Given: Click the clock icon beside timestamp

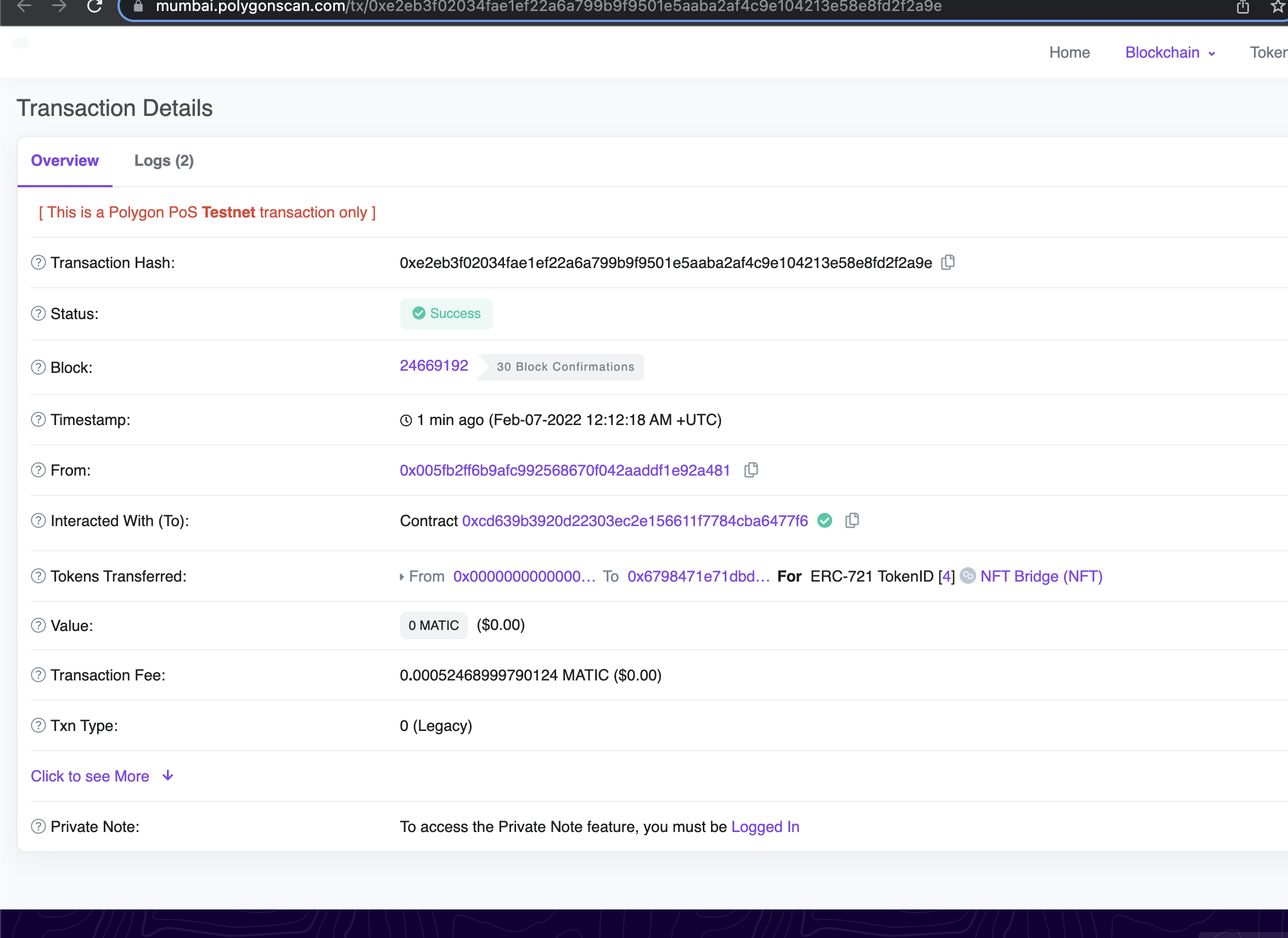Looking at the screenshot, I should pos(406,421).
